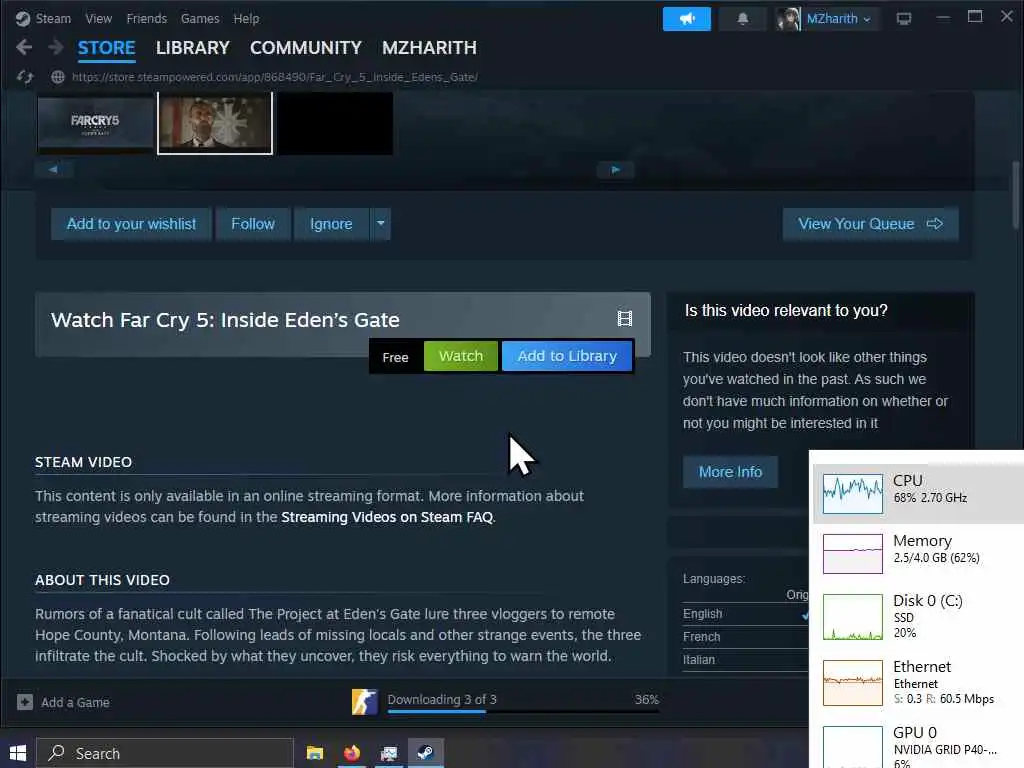Click the Ignore button
1024x768 pixels.
[331, 224]
